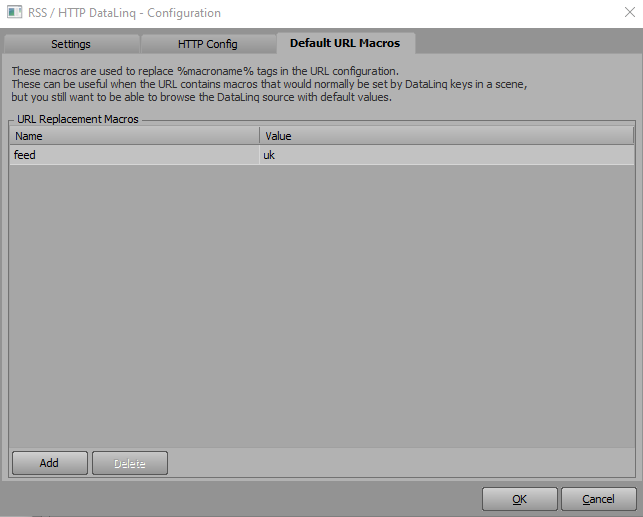Cancel the configuration dialog

[x=598, y=499]
